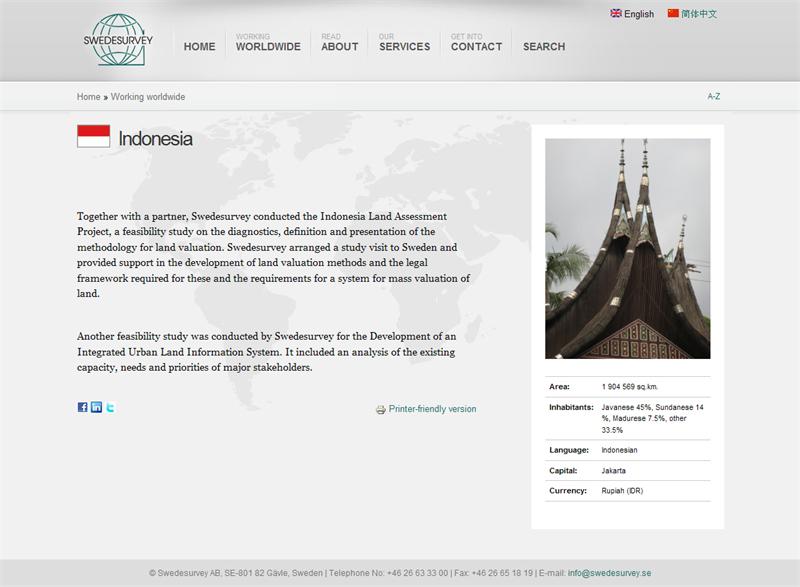
Task: Share page on Twitter
Action: click(x=110, y=407)
